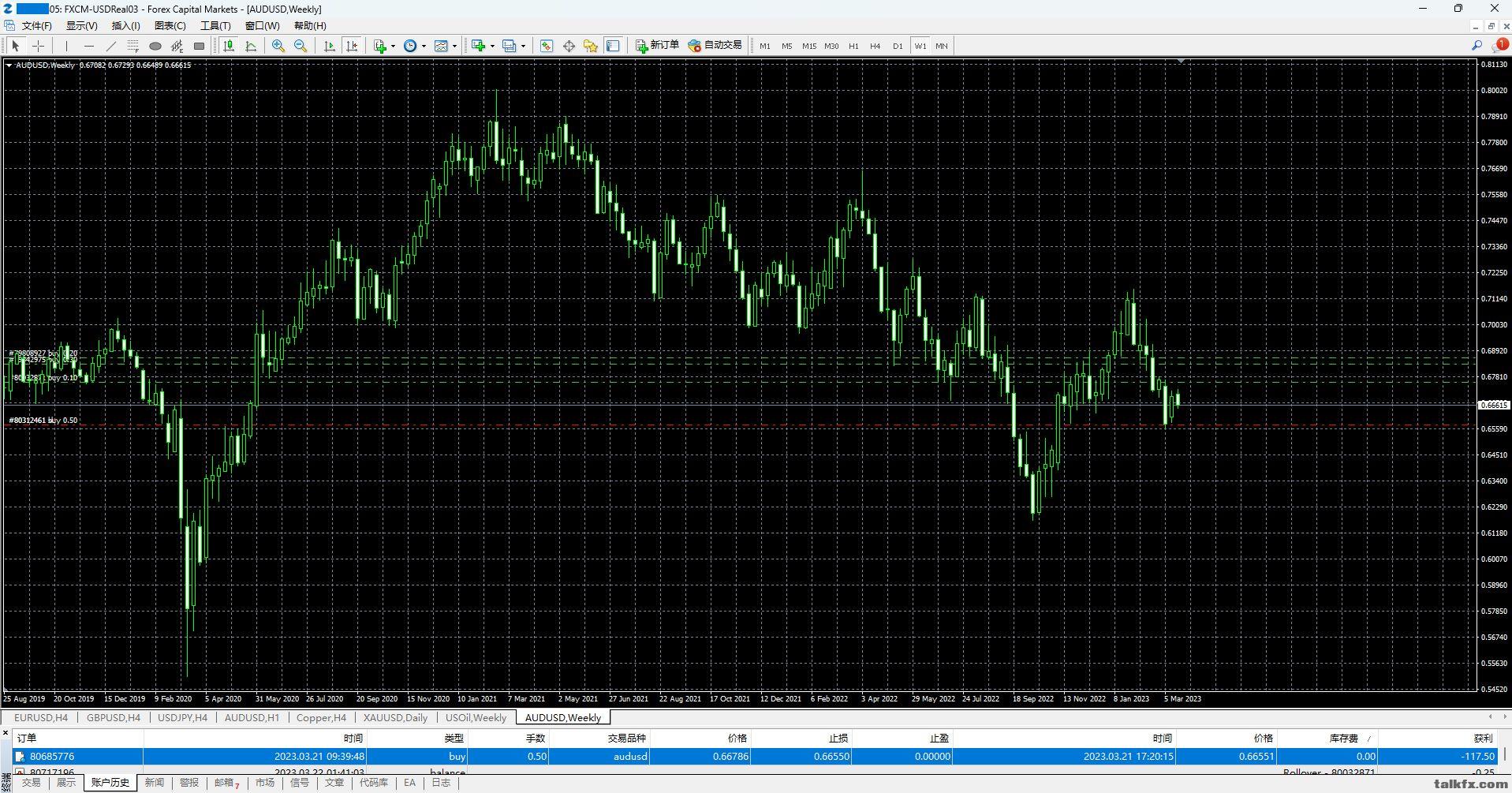Activate the crosshair tool
This screenshot has height=793, width=1512.
point(38,46)
